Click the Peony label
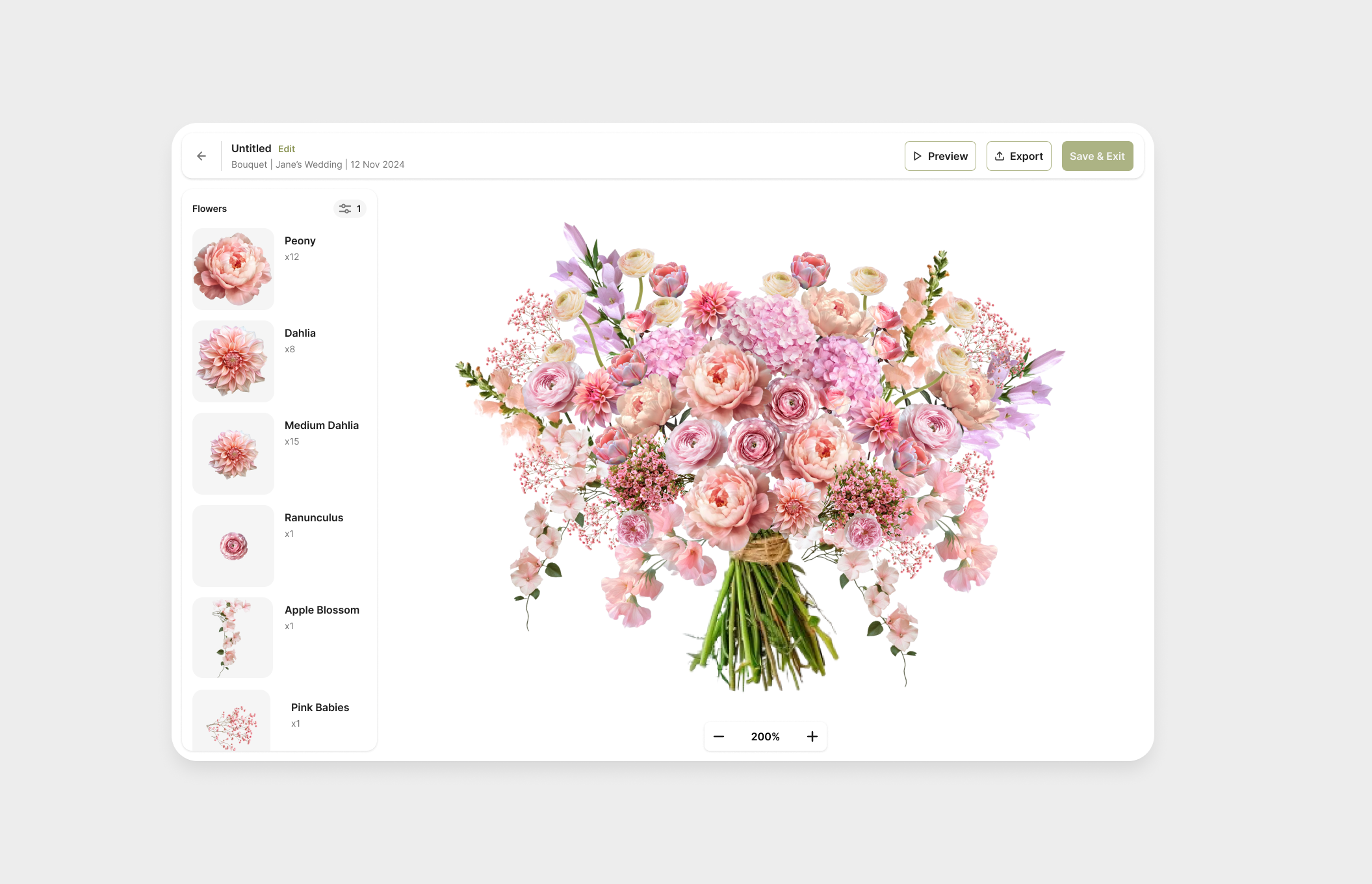The height and width of the screenshot is (884, 1372). tap(300, 240)
